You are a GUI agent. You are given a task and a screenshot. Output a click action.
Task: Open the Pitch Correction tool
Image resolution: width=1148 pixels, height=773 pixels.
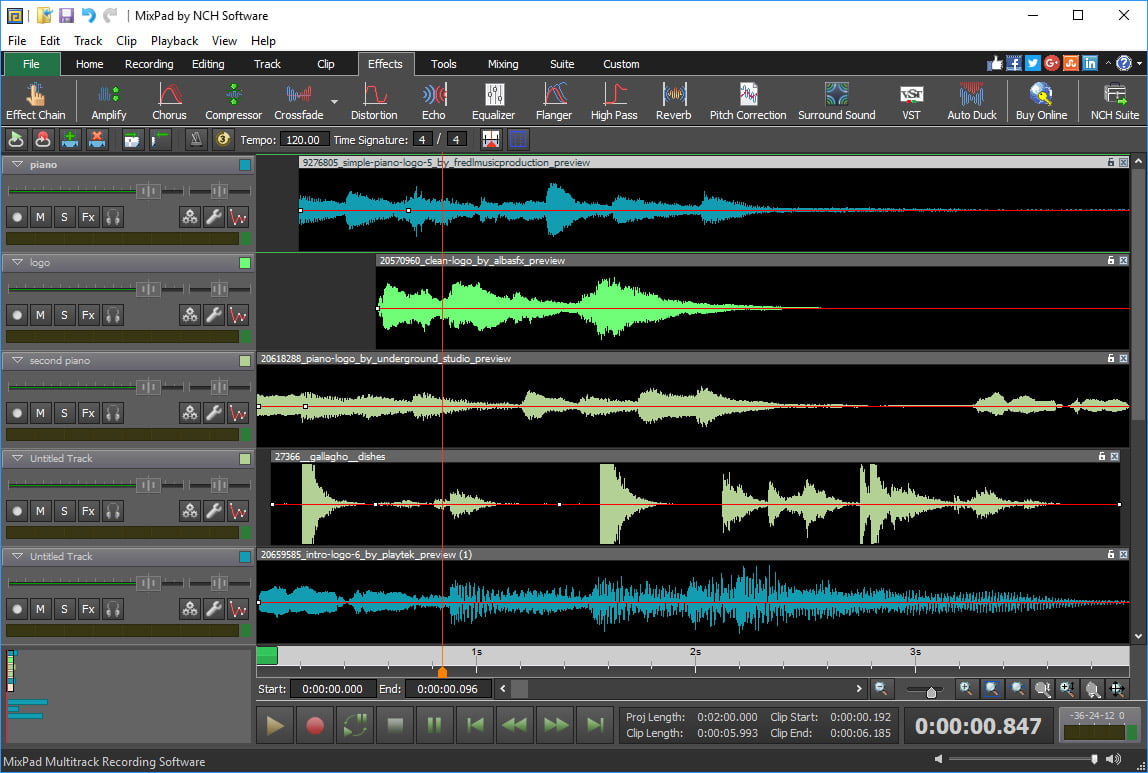pos(747,100)
